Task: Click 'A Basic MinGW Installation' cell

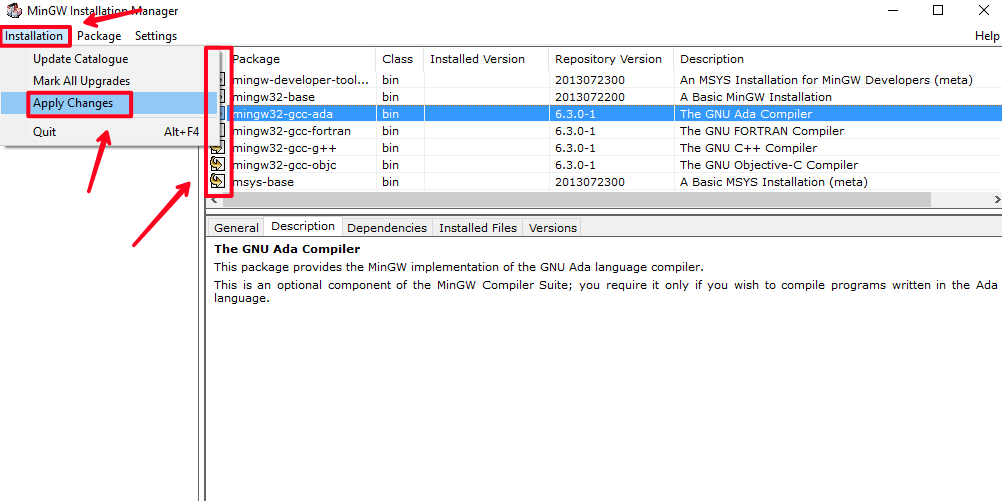Action: pos(756,97)
